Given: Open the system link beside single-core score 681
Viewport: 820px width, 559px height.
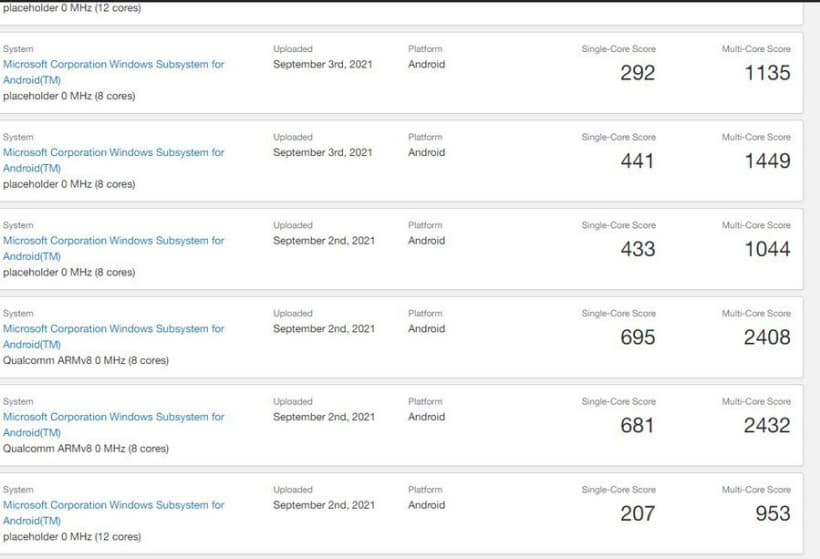Looking at the screenshot, I should (x=113, y=416).
